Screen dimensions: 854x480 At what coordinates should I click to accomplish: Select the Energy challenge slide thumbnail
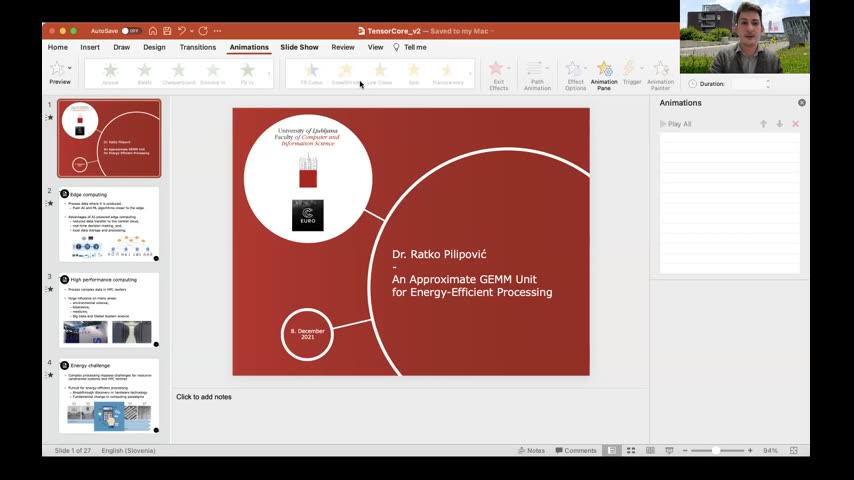coord(109,396)
